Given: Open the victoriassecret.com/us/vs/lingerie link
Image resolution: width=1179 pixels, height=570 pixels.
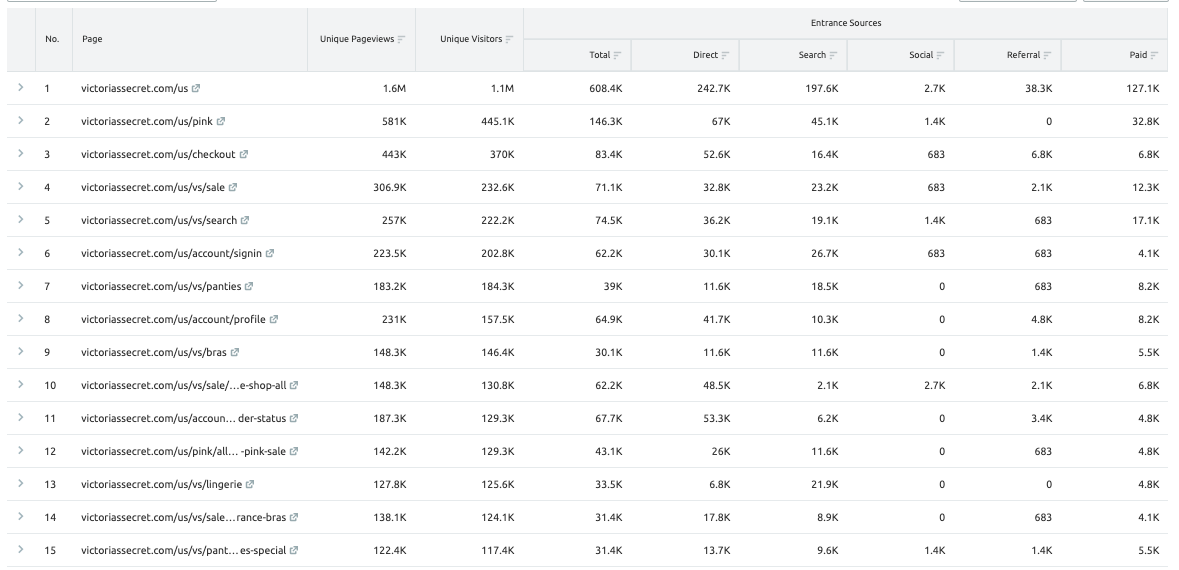Looking at the screenshot, I should click(x=162, y=484).
